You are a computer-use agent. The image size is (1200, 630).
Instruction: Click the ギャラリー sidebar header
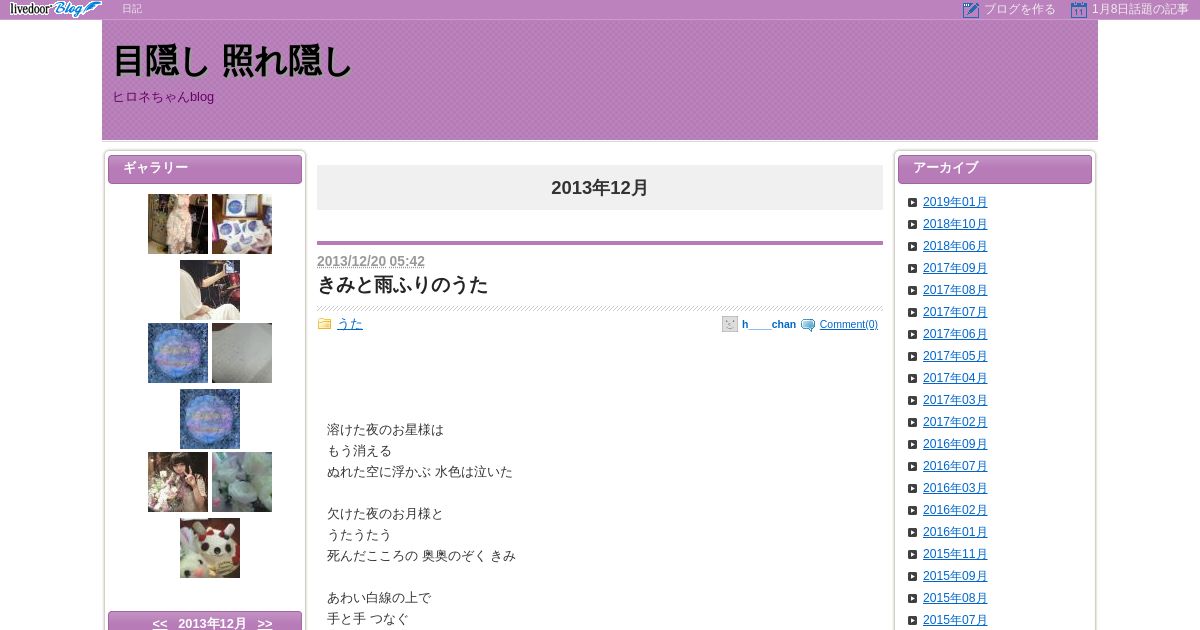point(205,169)
